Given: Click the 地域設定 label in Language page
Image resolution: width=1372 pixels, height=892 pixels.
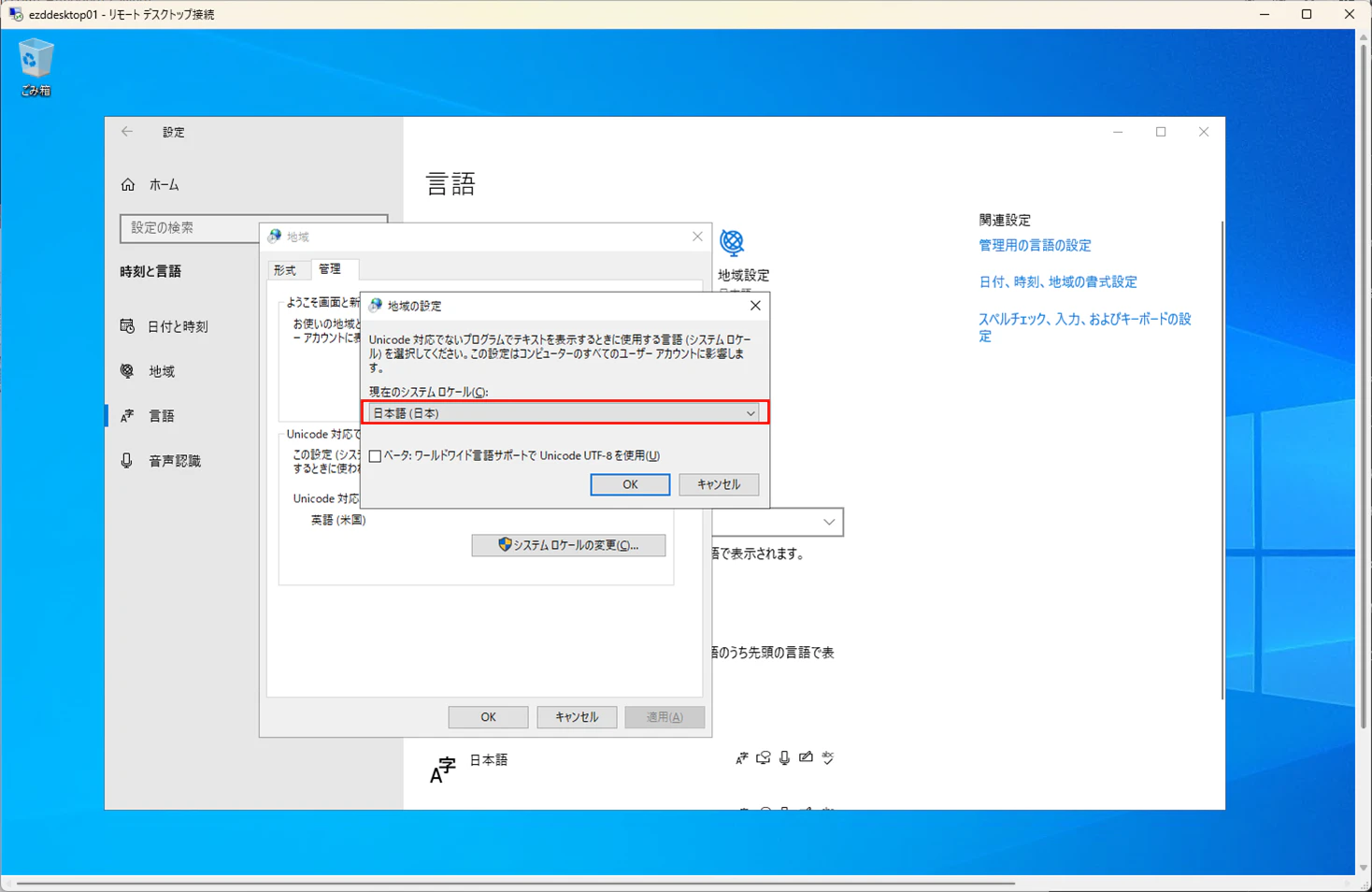Looking at the screenshot, I should 744,276.
